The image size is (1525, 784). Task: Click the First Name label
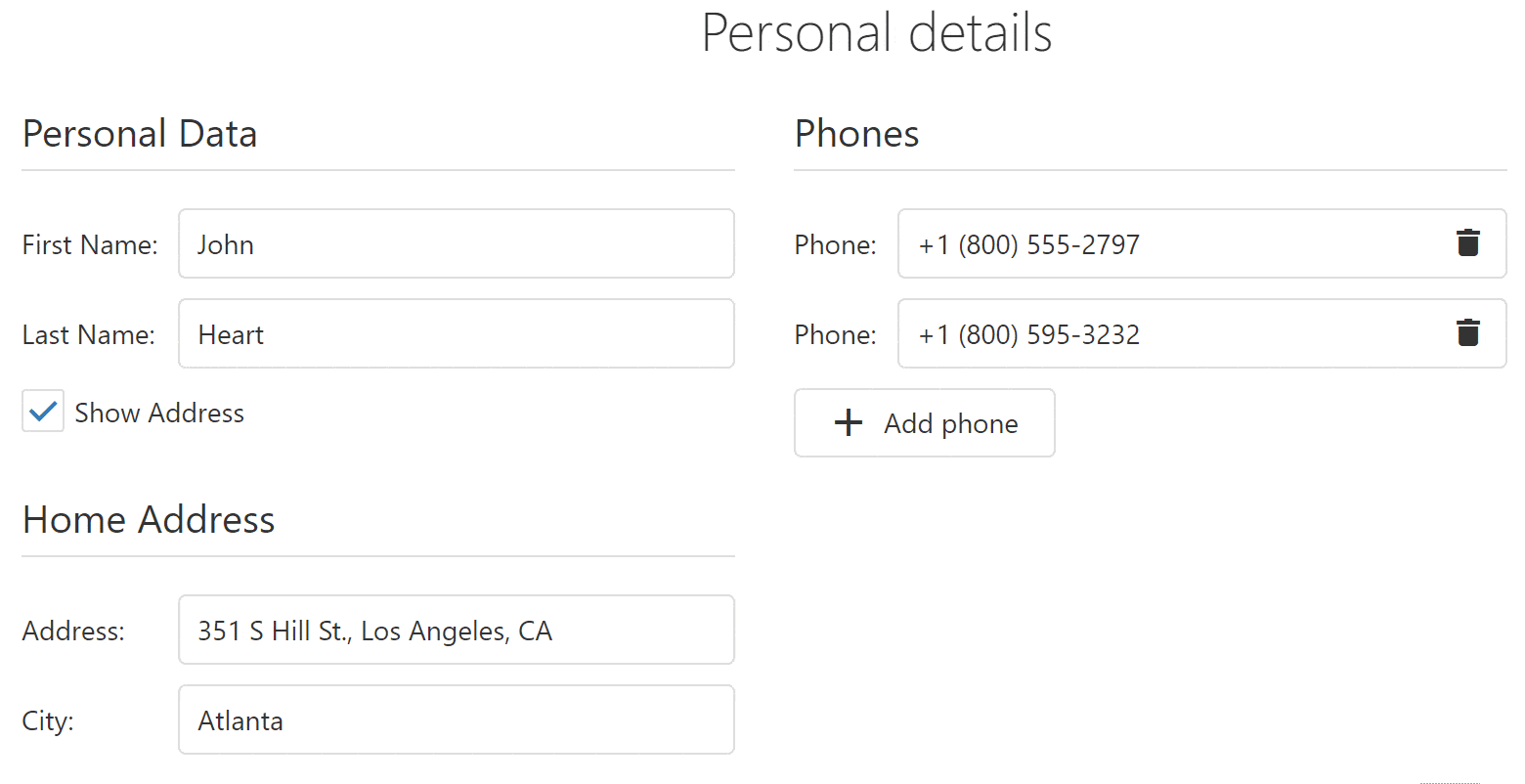point(90,244)
